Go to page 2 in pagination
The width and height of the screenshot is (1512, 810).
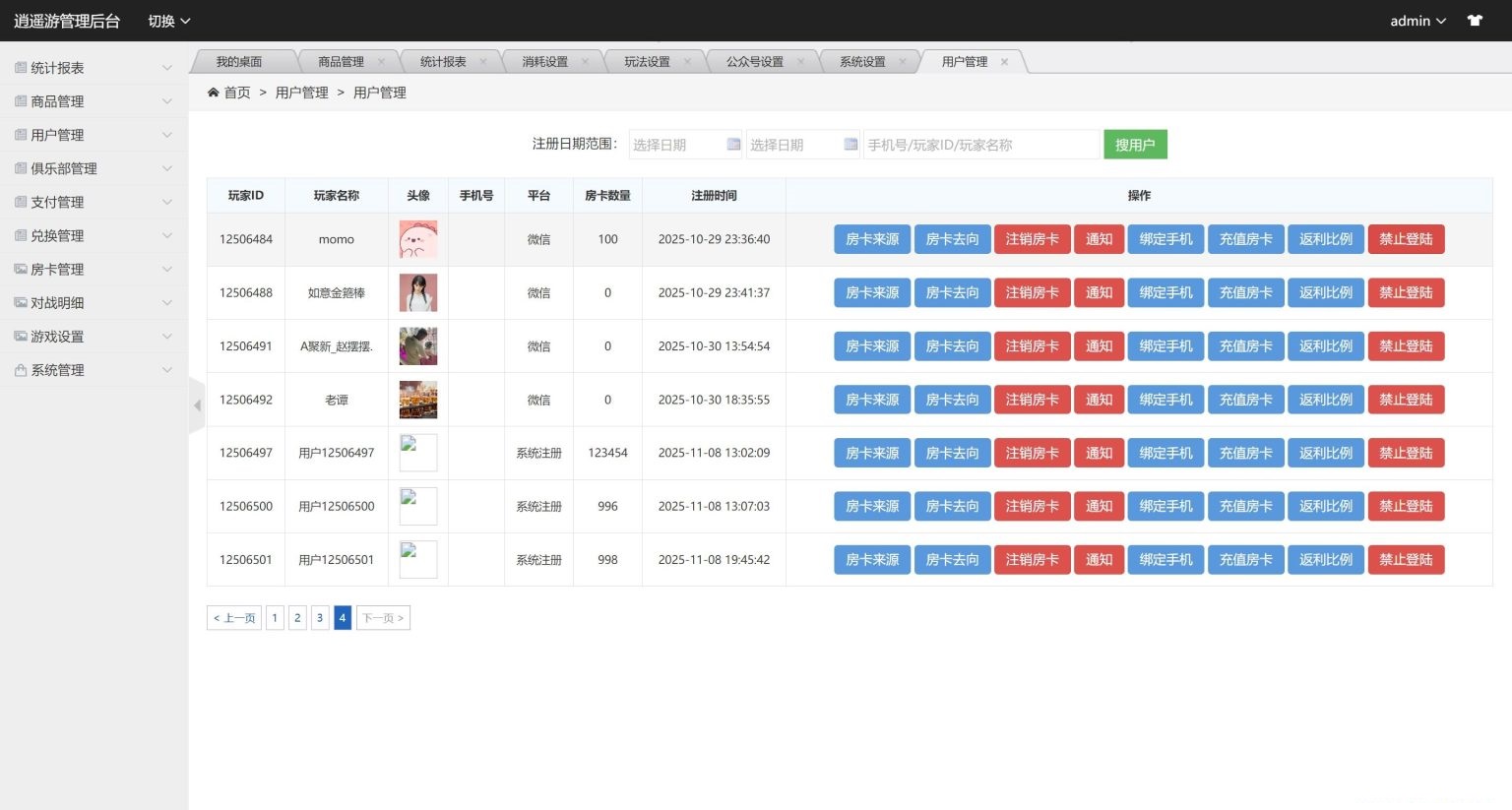click(297, 617)
